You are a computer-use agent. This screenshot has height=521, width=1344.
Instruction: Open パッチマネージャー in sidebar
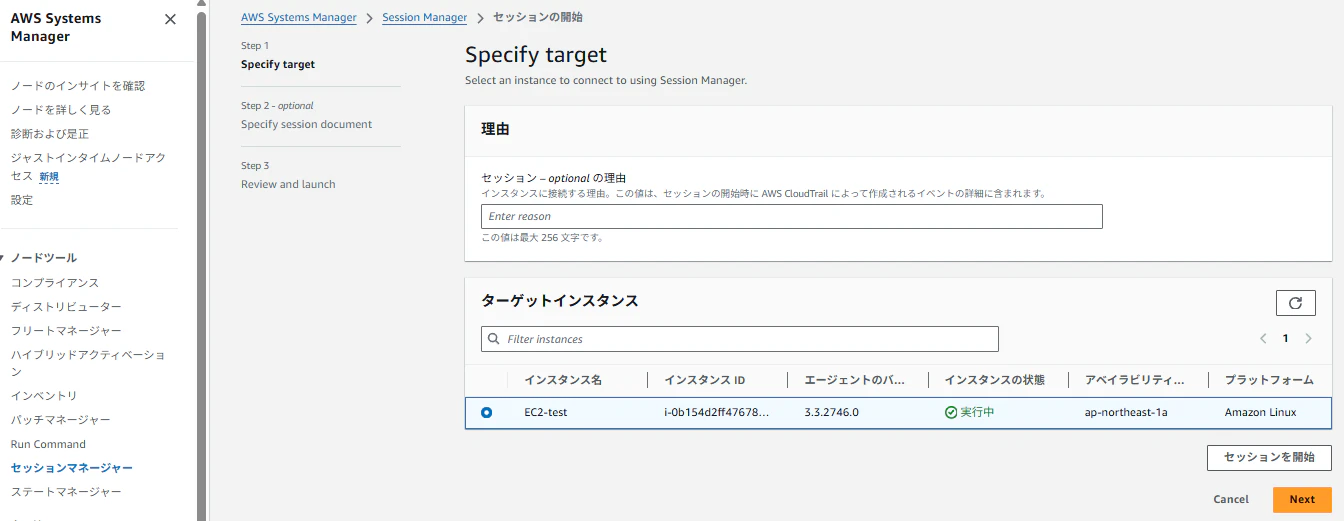pyautogui.click(x=61, y=420)
